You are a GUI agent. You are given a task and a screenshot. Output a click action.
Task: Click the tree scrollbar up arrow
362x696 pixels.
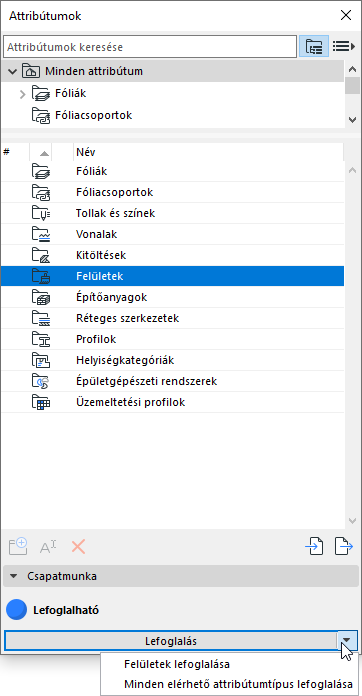pos(352,69)
